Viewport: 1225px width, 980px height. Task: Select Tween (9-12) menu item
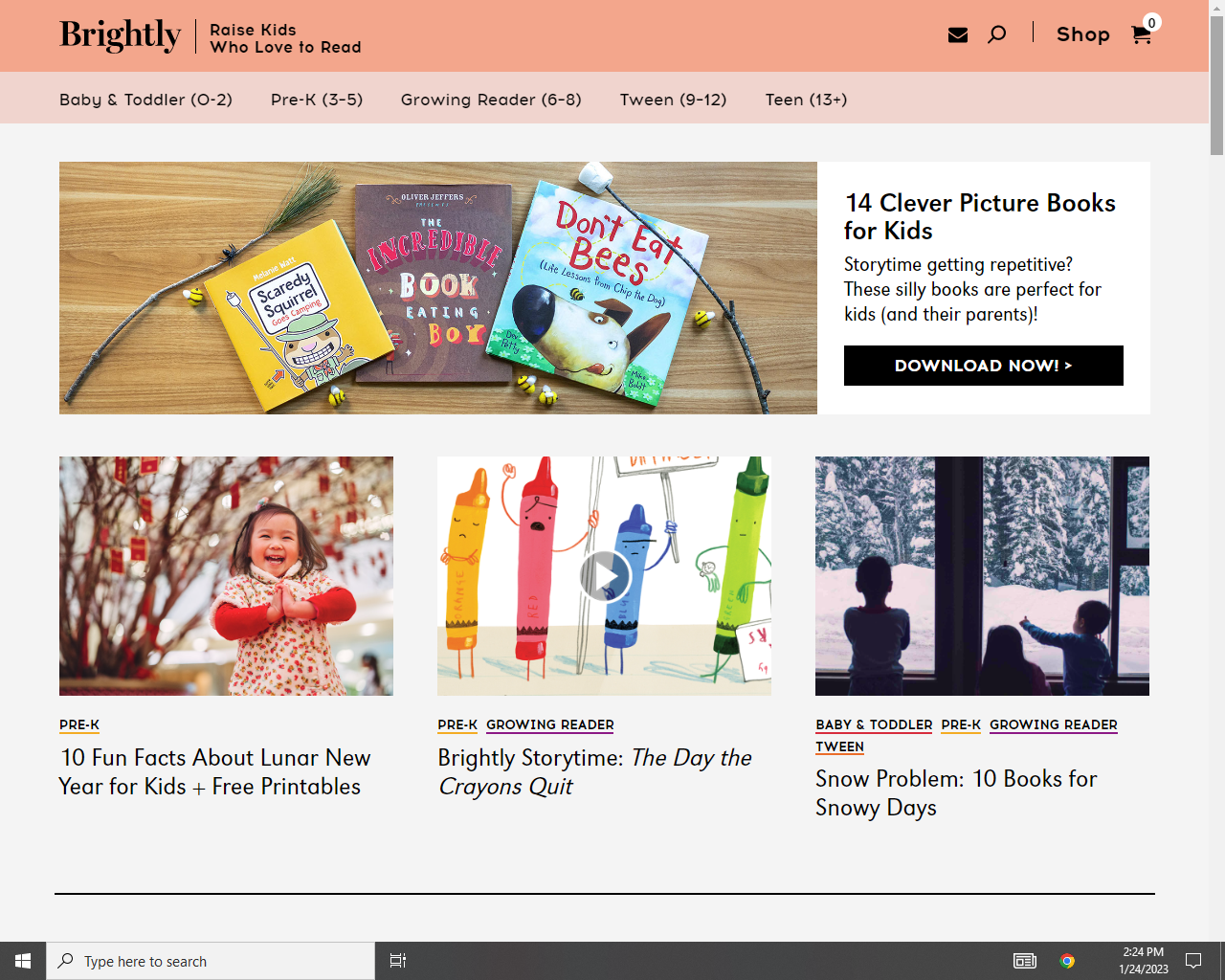click(x=673, y=100)
